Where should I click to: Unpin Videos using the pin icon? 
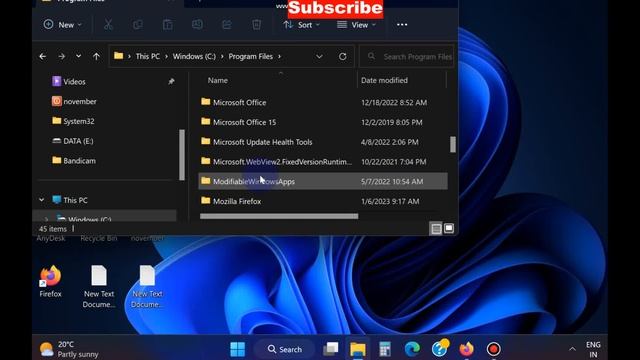pyautogui.click(x=171, y=82)
